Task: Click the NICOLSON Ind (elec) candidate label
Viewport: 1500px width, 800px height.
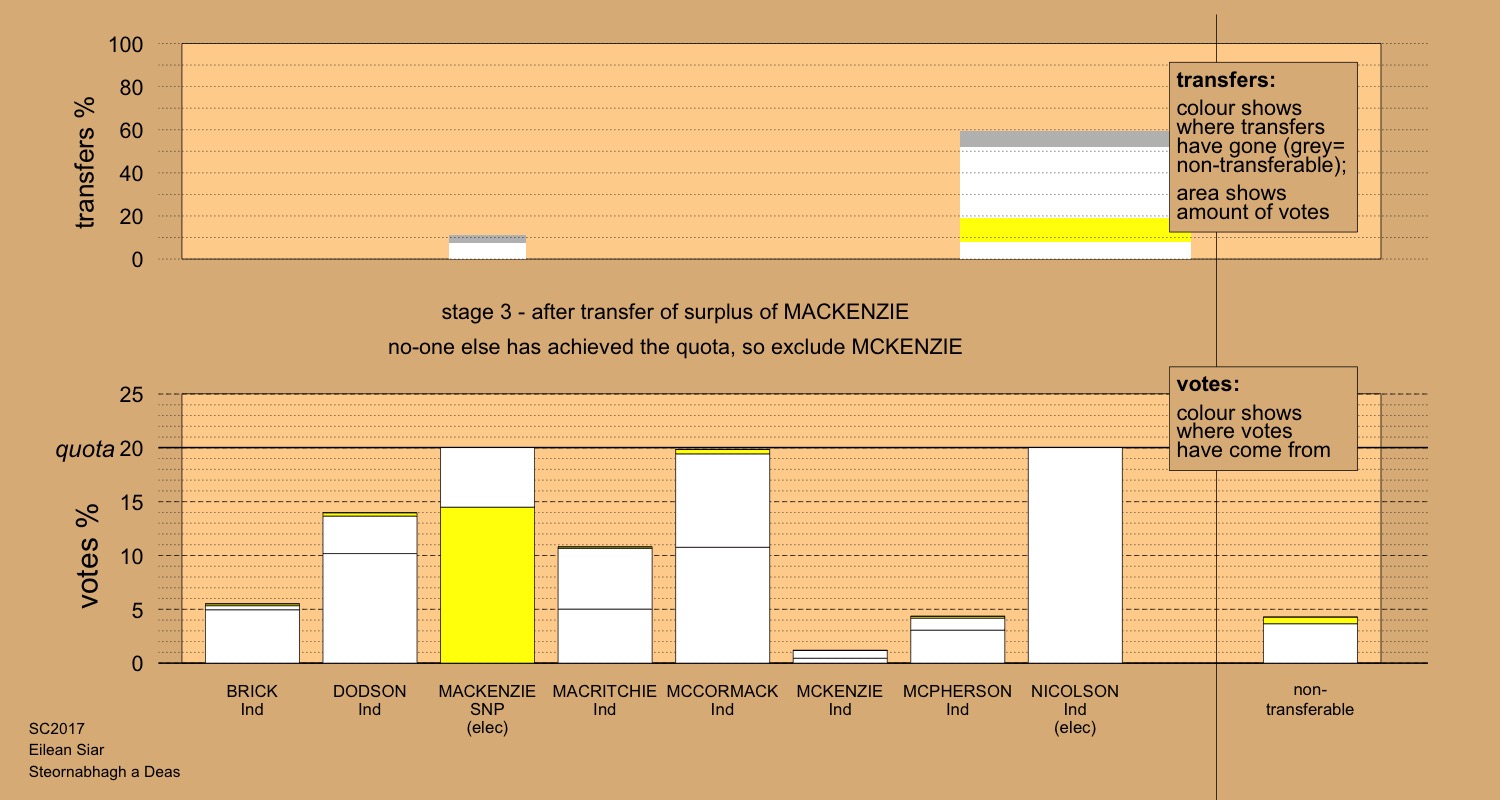Action: click(1075, 710)
